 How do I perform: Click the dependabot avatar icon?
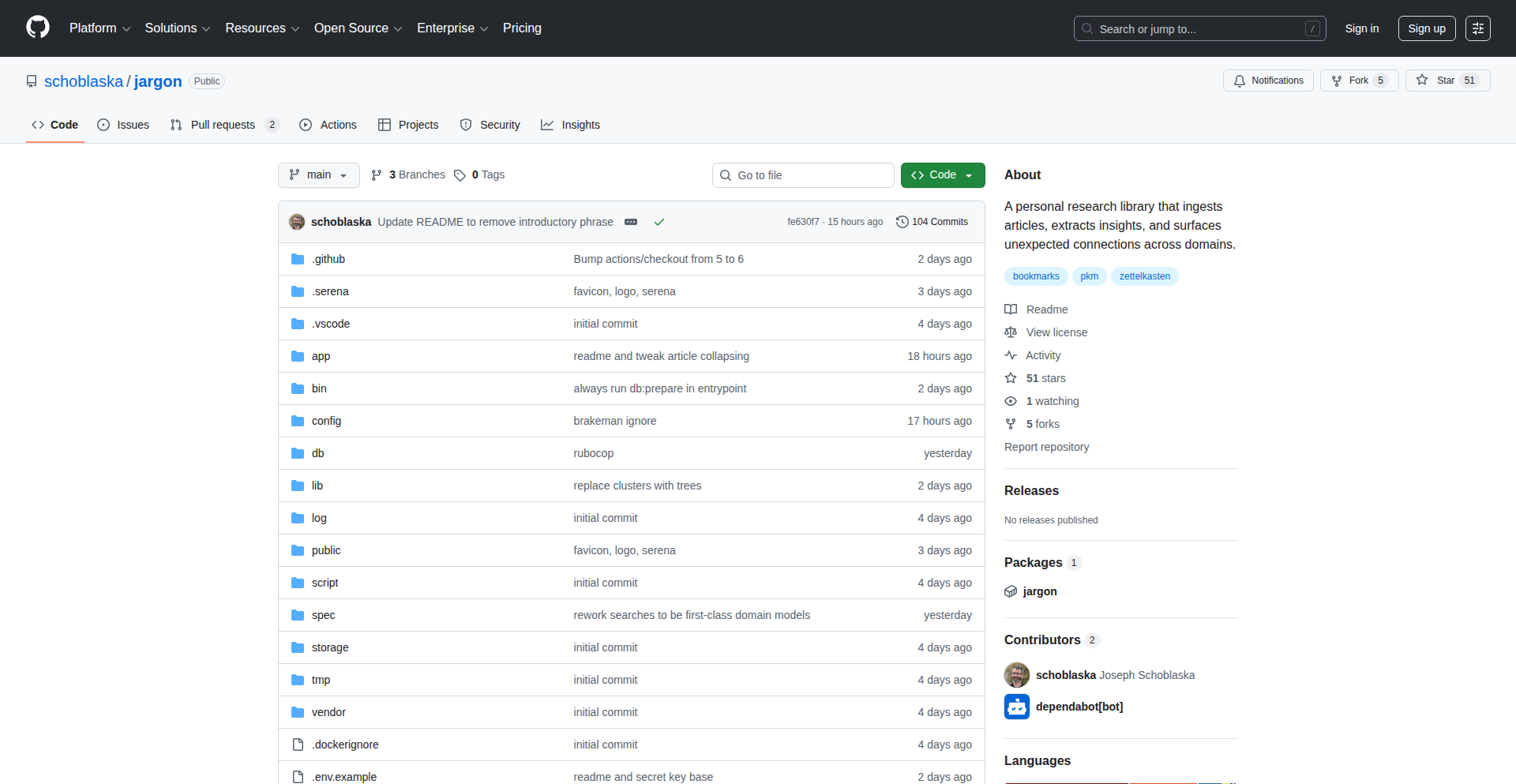pyautogui.click(x=1017, y=707)
